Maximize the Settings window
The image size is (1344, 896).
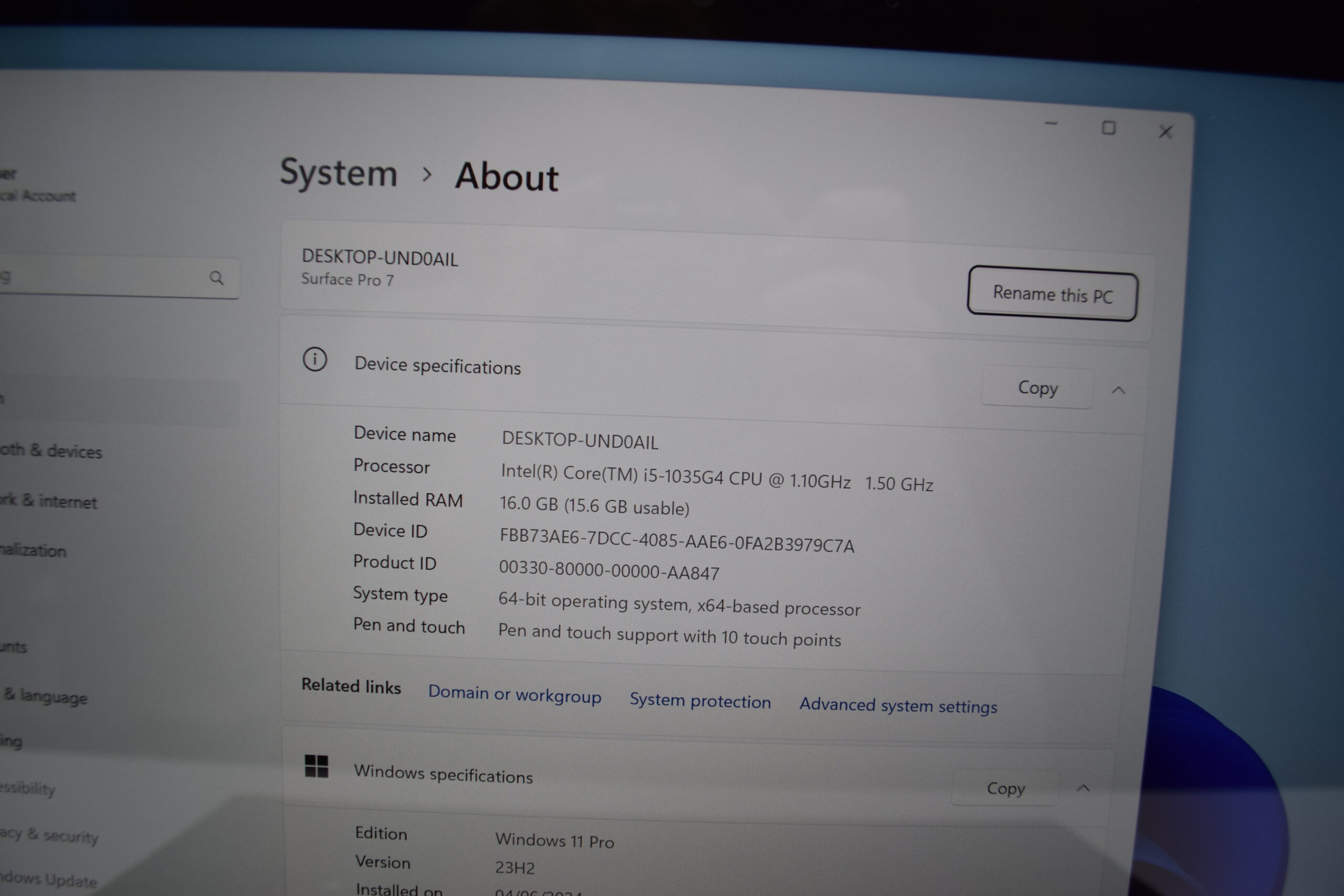pos(1109,128)
